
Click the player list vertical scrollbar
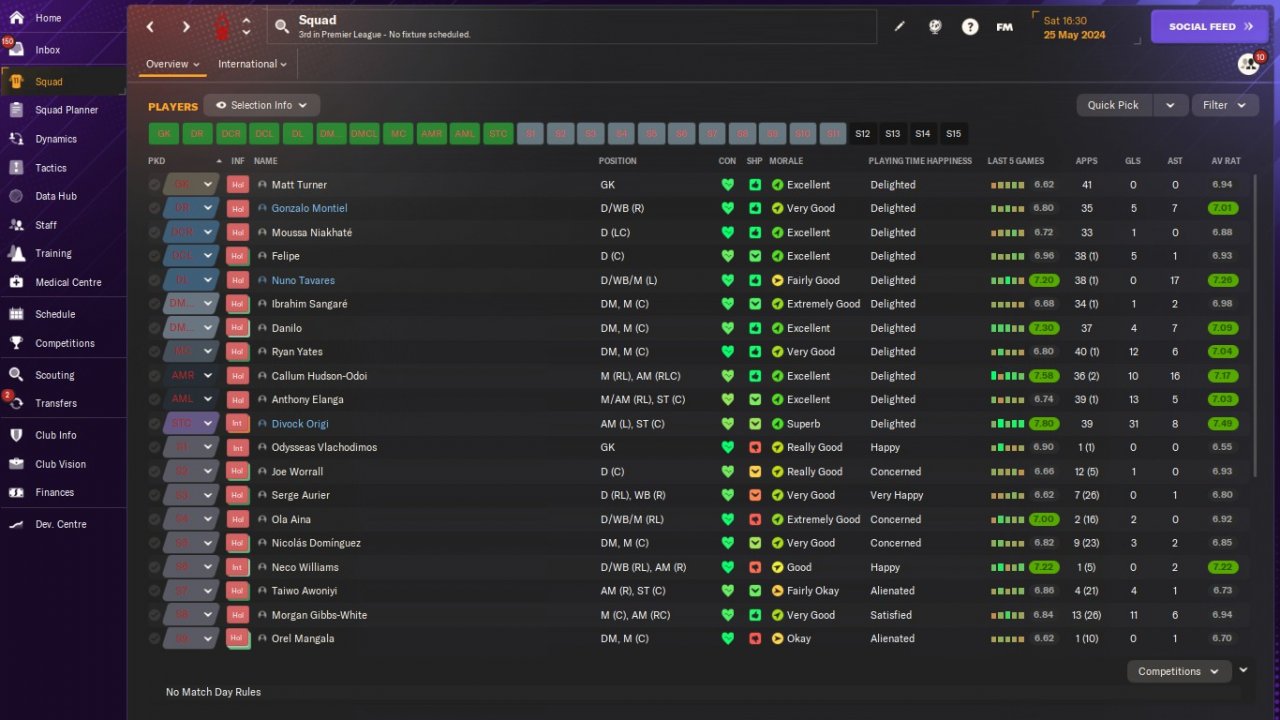tap(1254, 327)
